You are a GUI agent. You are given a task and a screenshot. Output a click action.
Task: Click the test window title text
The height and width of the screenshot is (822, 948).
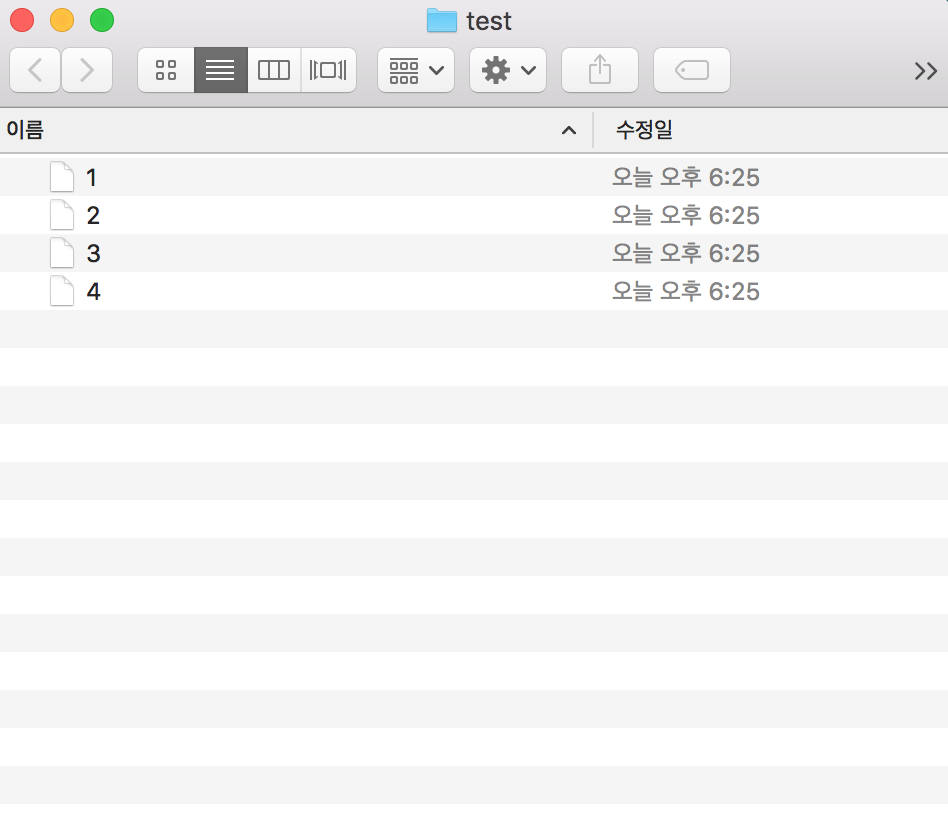coord(489,22)
